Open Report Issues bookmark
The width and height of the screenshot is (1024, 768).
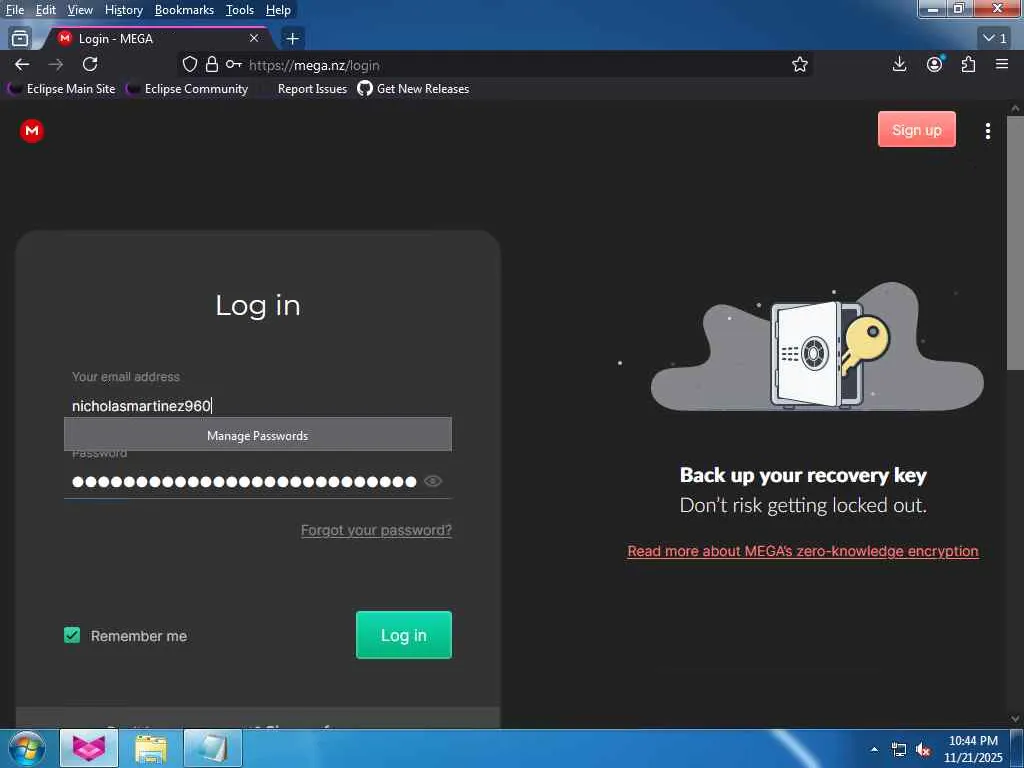pyautogui.click(x=312, y=89)
